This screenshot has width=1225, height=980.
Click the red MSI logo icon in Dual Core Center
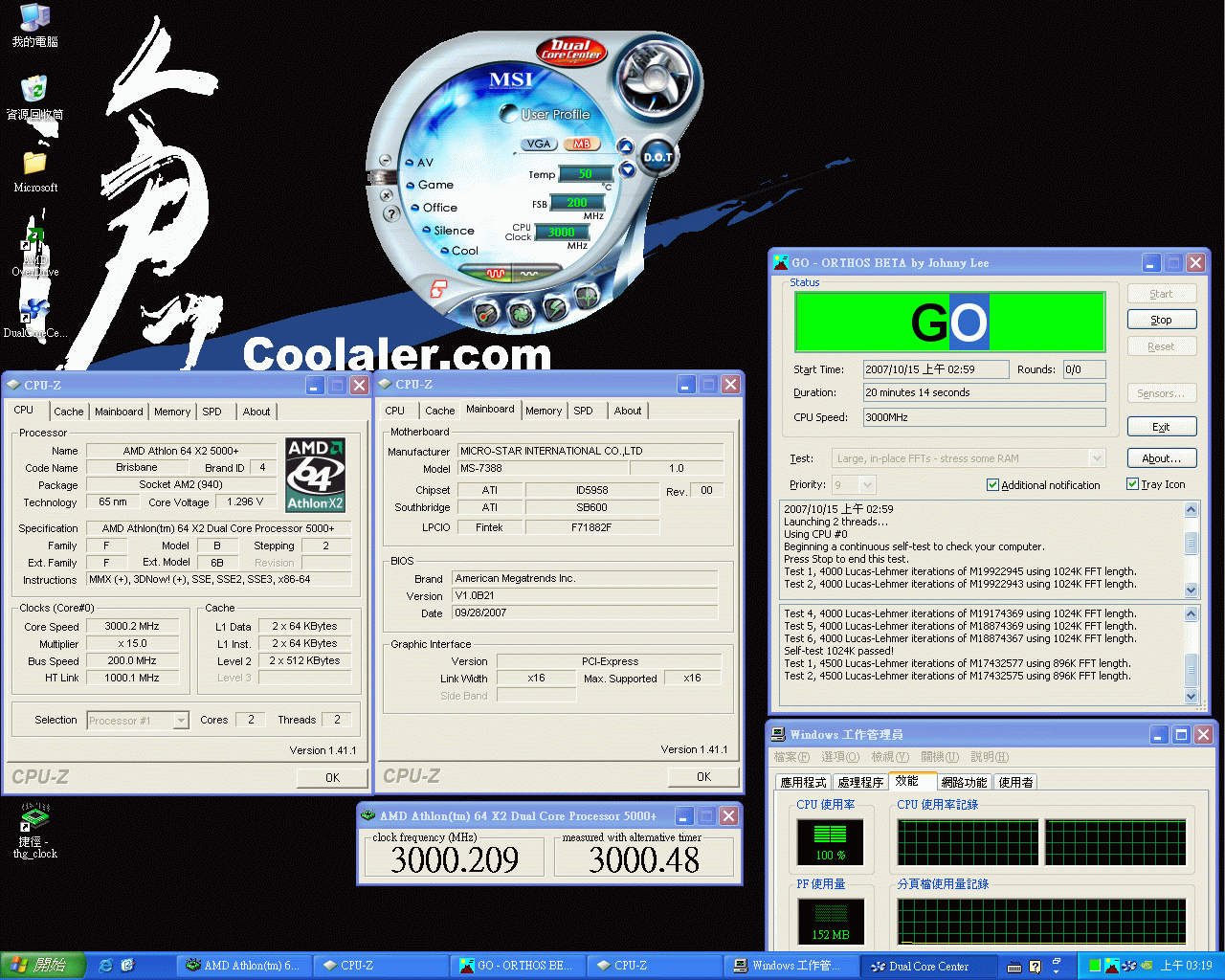pos(437,288)
